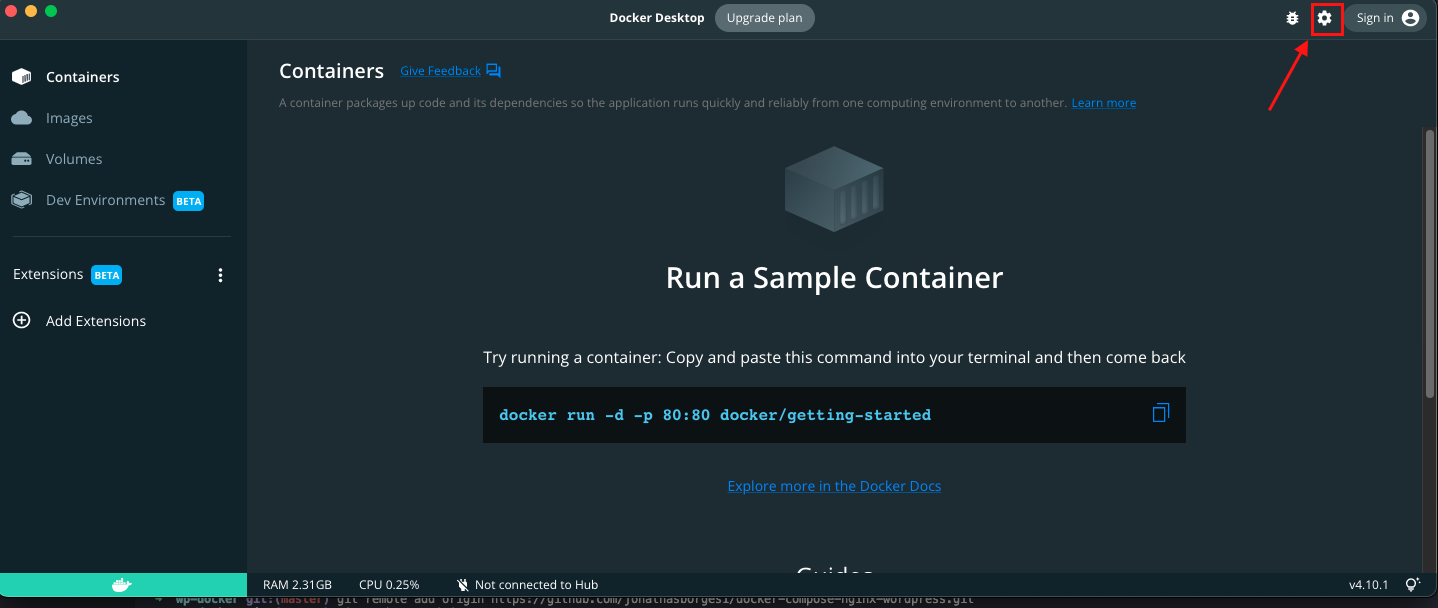Click the Docker Desktop window title

[x=657, y=18]
